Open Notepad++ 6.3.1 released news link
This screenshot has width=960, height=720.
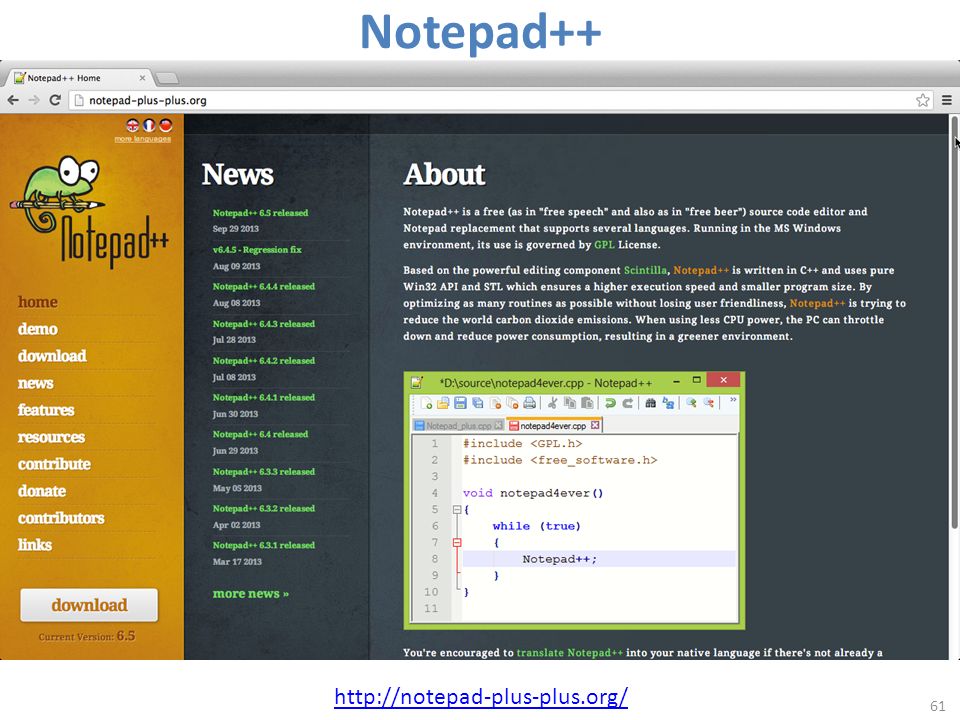[x=264, y=545]
